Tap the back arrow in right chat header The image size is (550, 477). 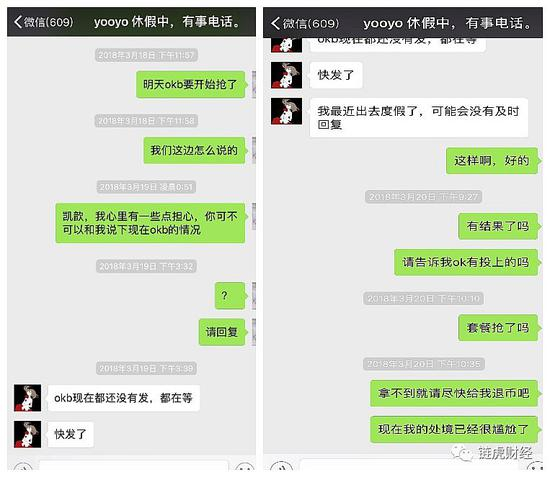[x=275, y=23]
